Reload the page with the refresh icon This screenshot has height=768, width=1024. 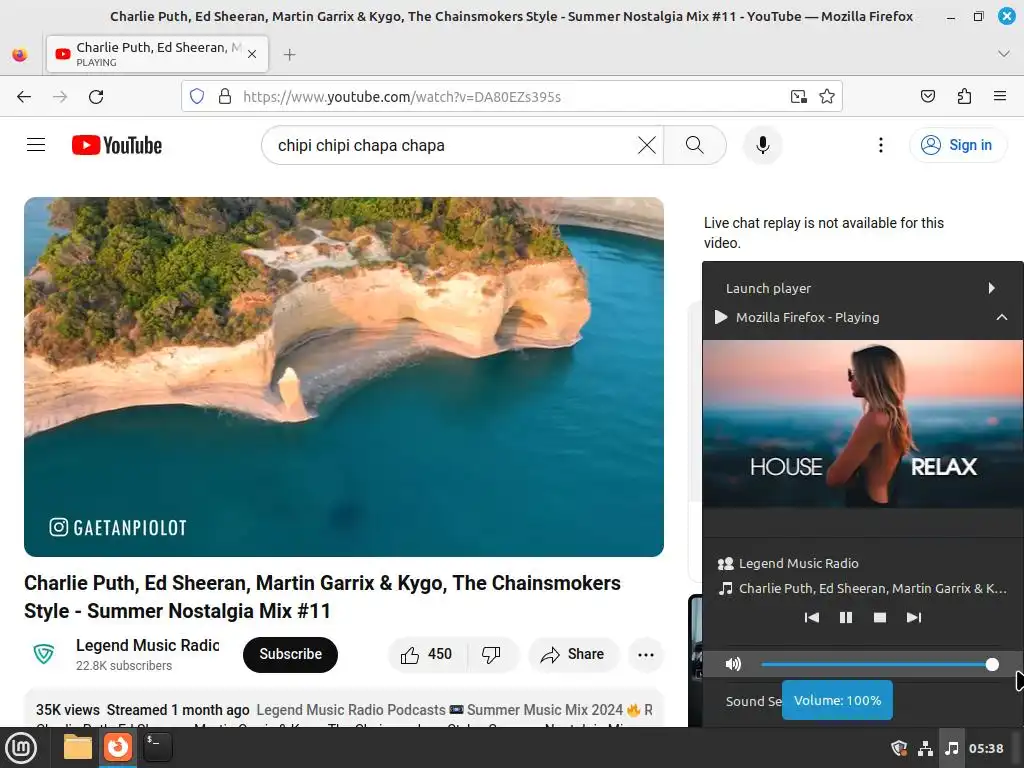pyautogui.click(x=96, y=97)
